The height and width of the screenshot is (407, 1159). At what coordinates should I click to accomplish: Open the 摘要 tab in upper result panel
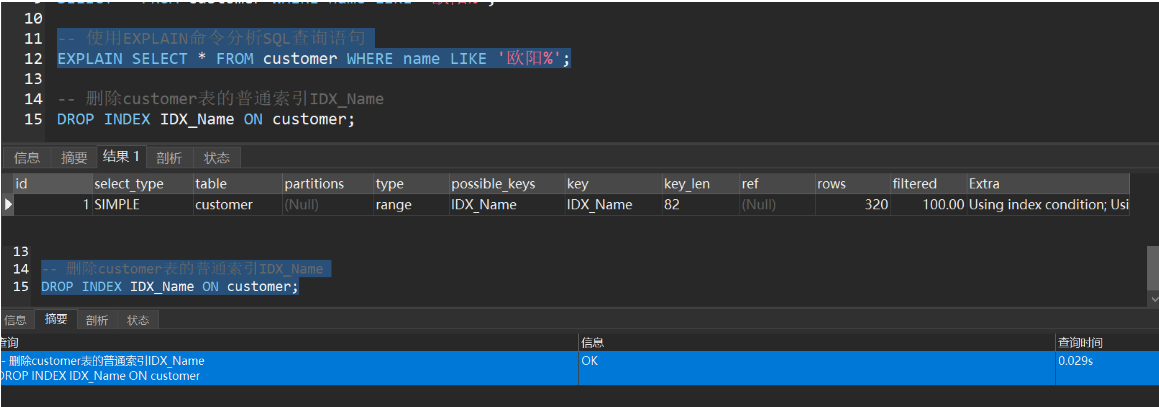(74, 157)
